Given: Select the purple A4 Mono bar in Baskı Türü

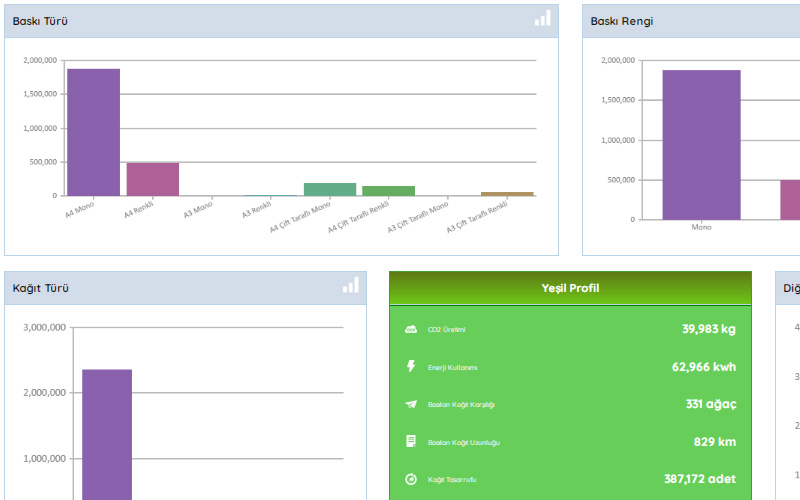Looking at the screenshot, I should (x=93, y=132).
